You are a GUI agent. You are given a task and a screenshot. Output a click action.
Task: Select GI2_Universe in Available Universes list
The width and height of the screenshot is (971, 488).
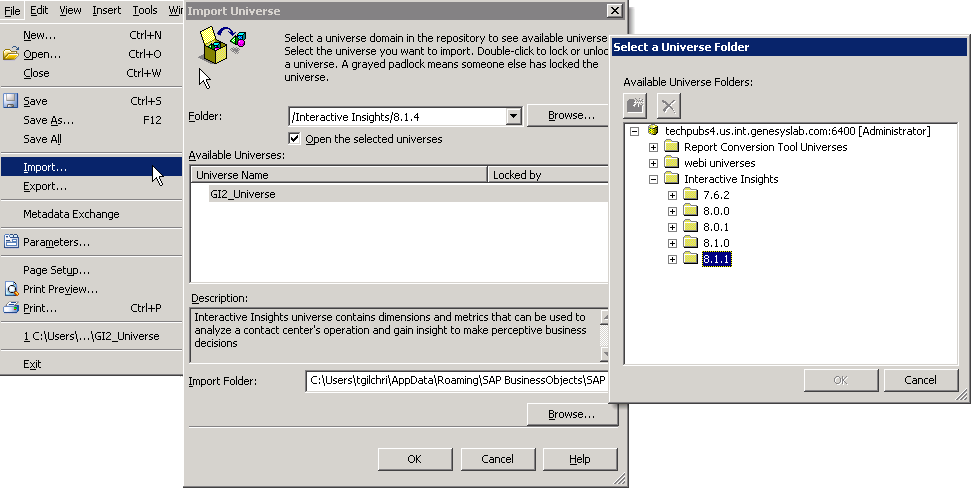[x=242, y=194]
